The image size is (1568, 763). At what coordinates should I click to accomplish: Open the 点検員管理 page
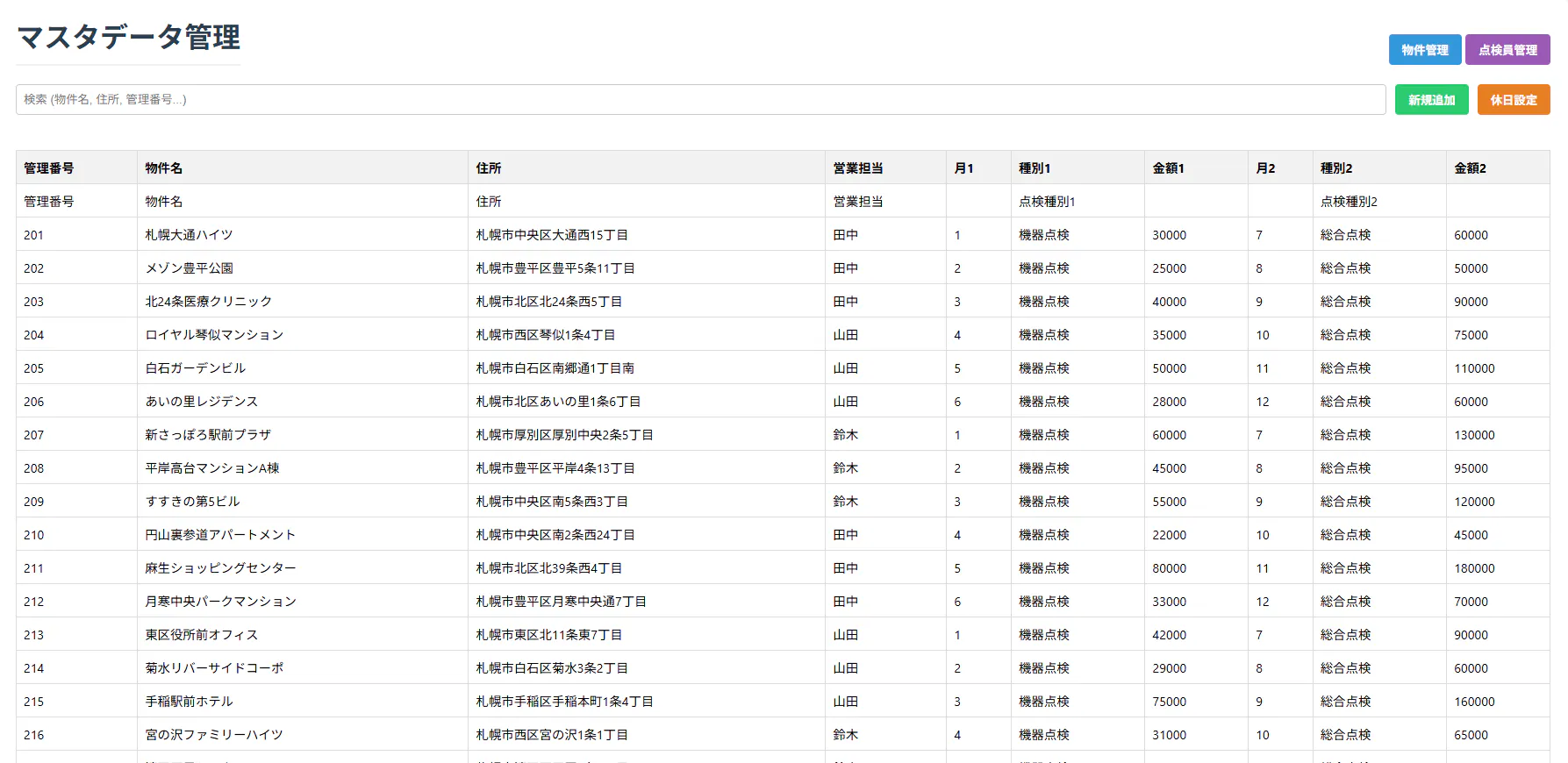(1507, 50)
